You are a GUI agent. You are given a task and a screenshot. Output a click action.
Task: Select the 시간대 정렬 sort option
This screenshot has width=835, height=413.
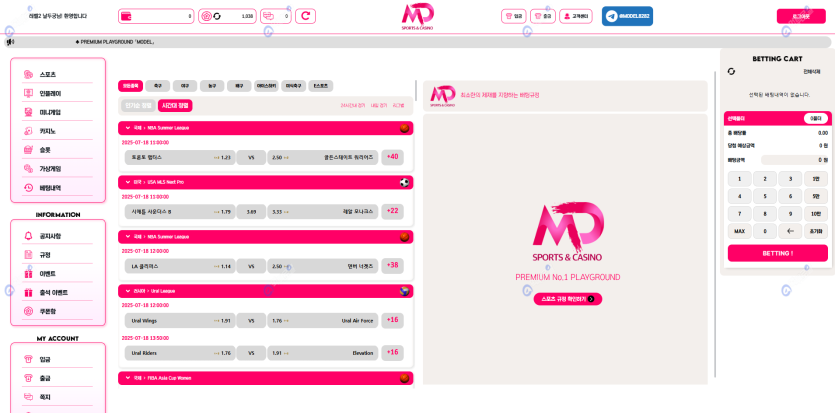point(175,105)
